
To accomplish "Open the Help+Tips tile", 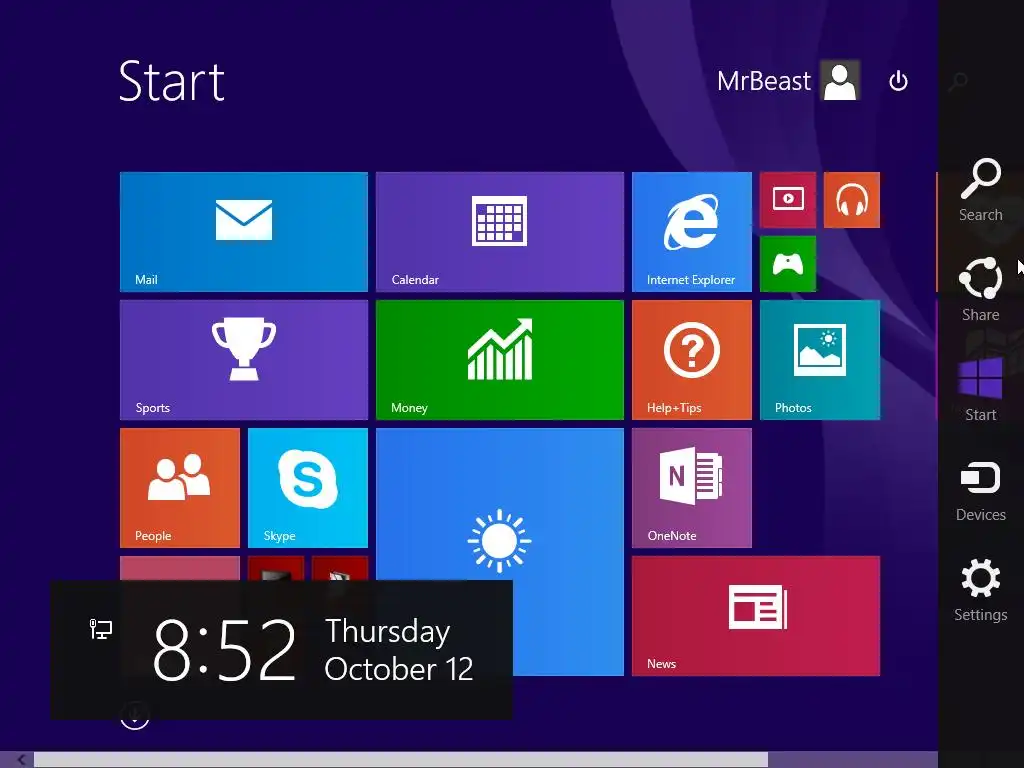I will point(692,360).
